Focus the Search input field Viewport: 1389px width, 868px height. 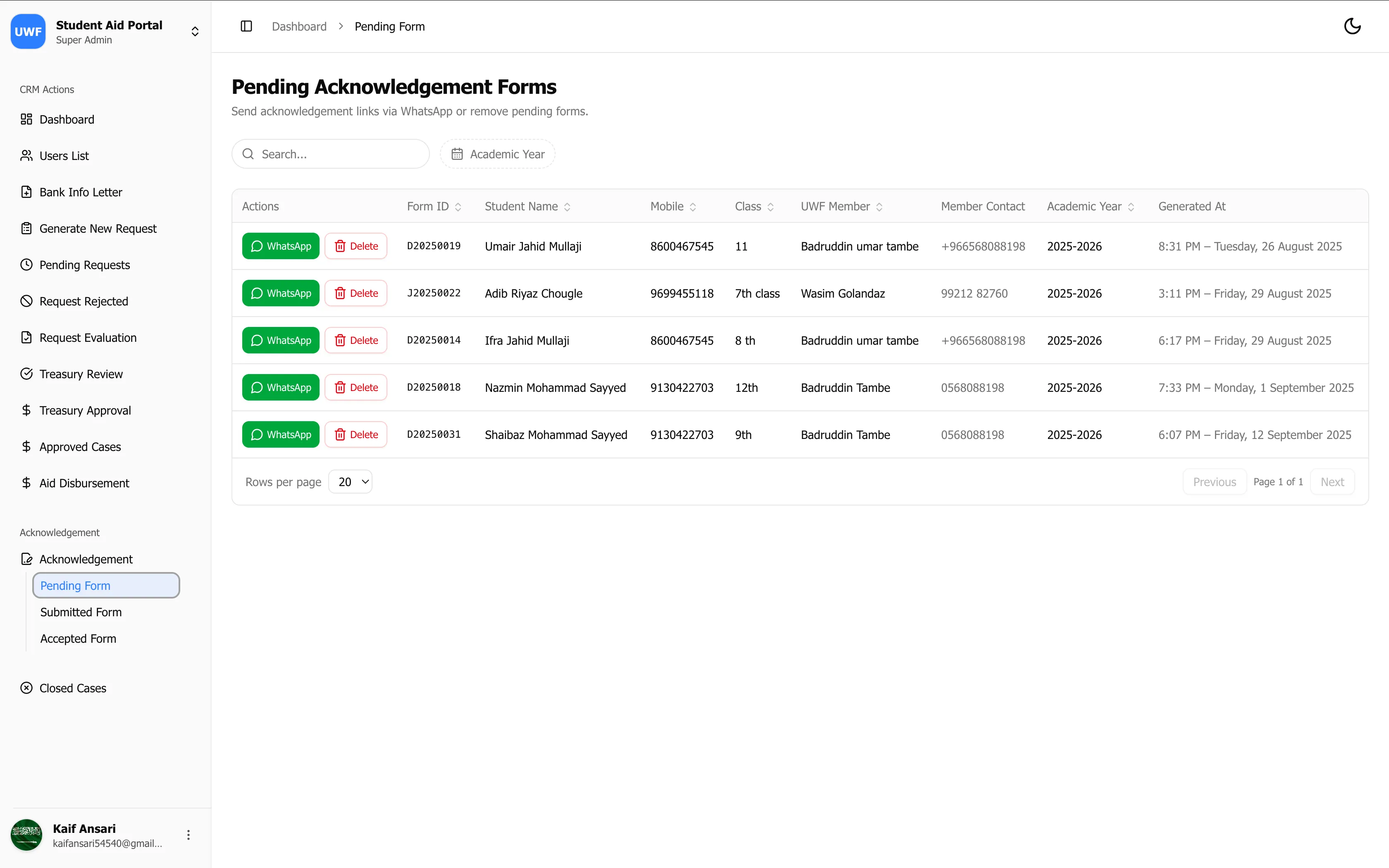click(x=331, y=154)
